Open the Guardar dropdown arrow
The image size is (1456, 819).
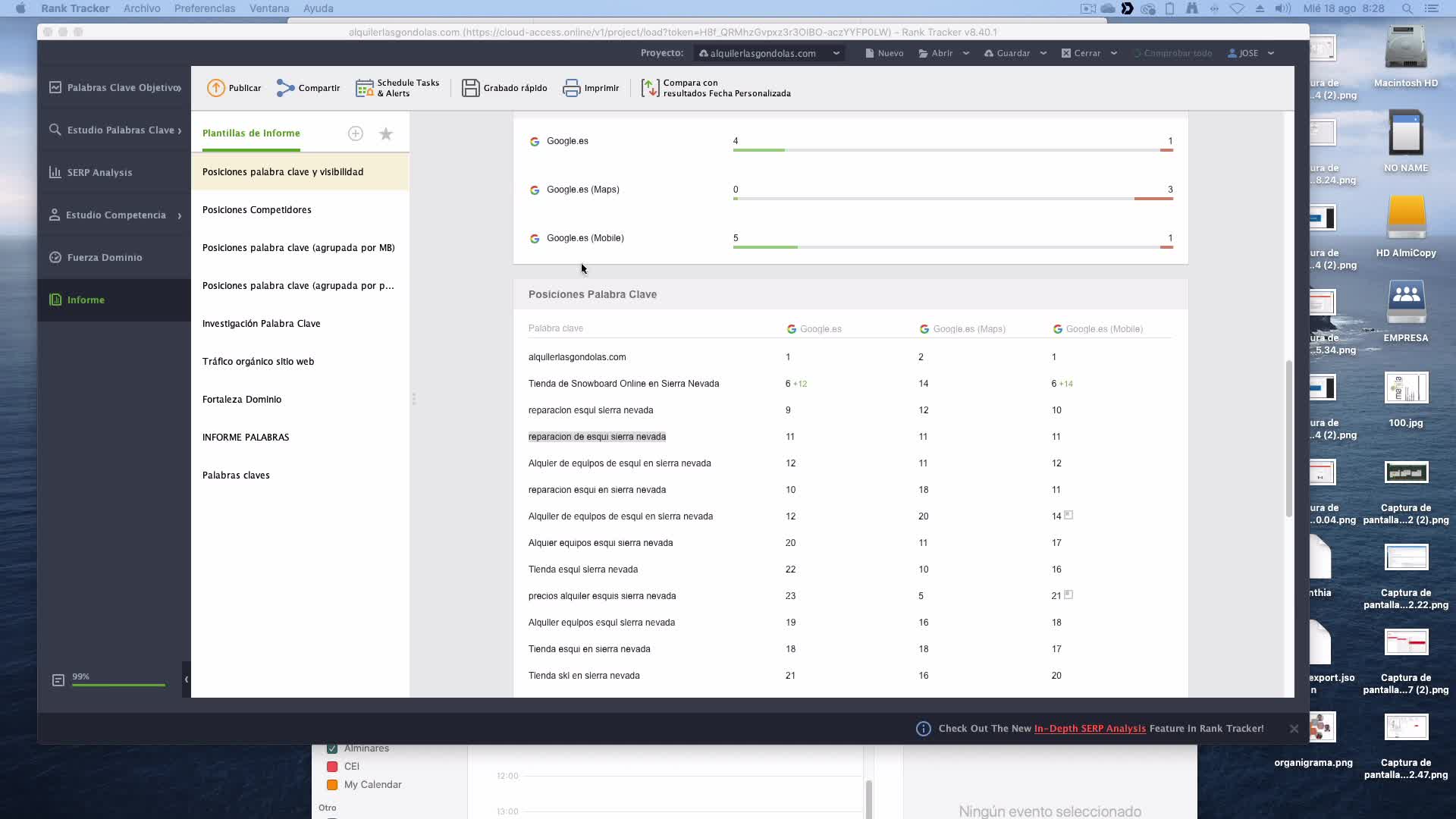[1043, 53]
